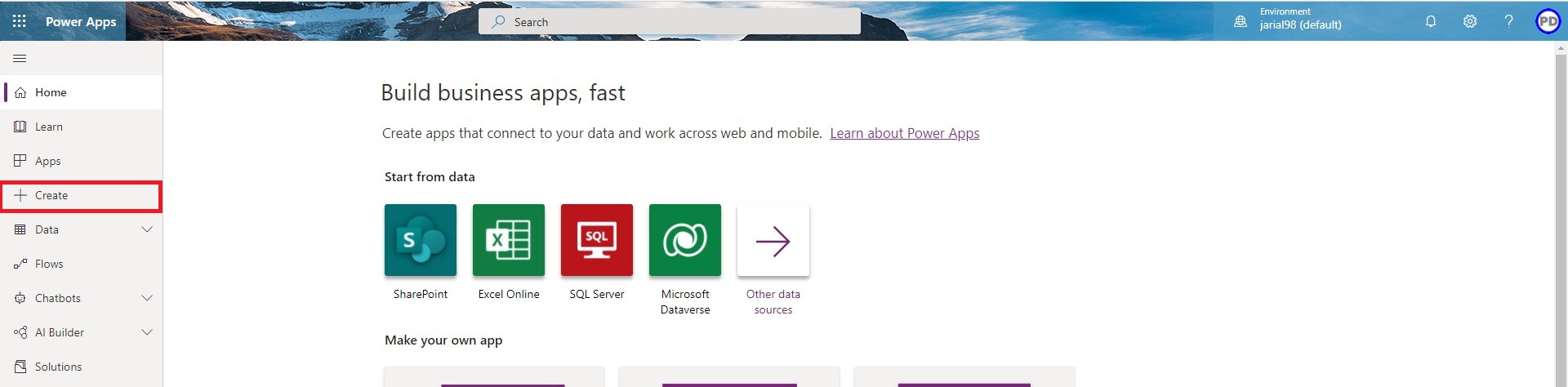Click into the Search box

[669, 22]
